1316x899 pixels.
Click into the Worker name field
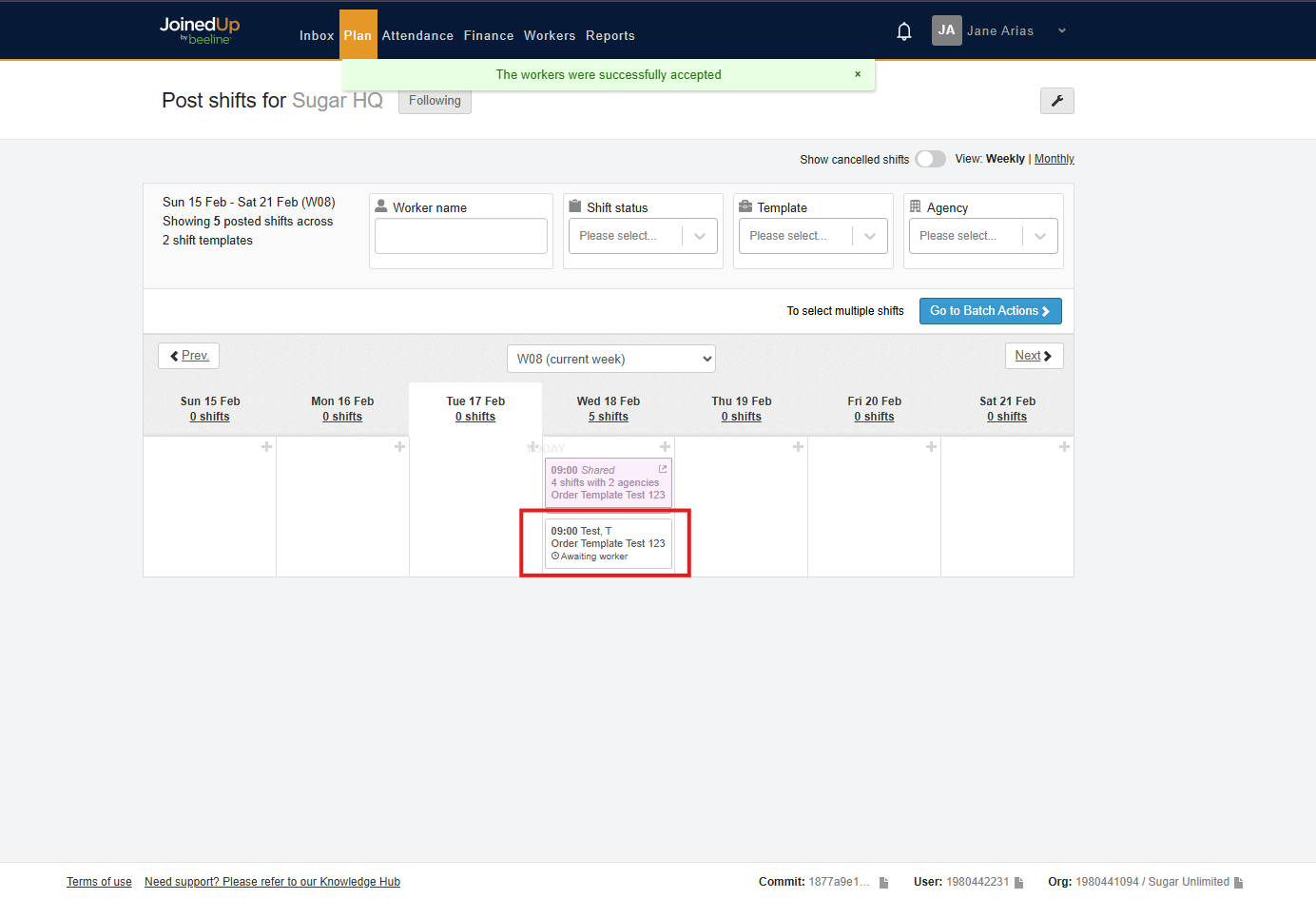tap(461, 236)
